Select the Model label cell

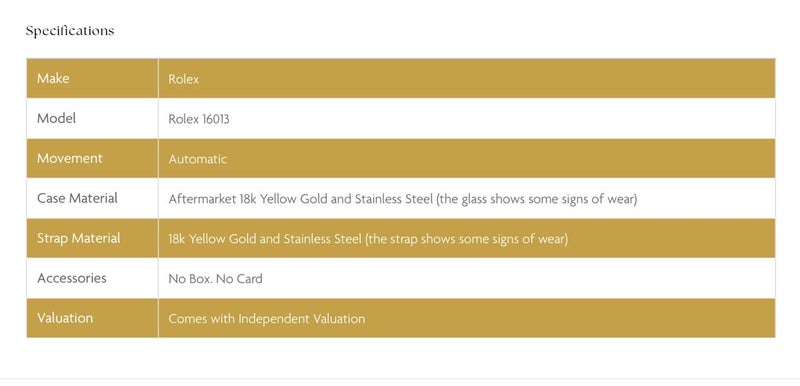point(92,118)
